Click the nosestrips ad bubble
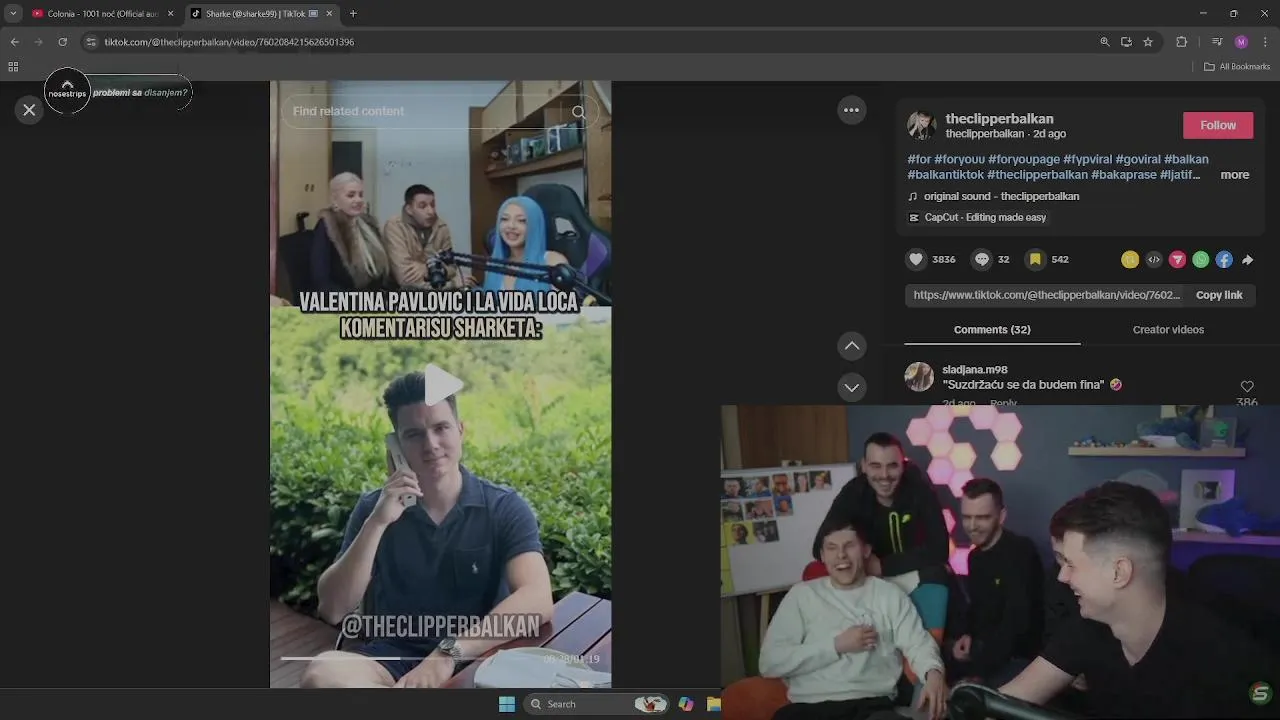Screen dimensions: 1280x720 tap(118, 93)
